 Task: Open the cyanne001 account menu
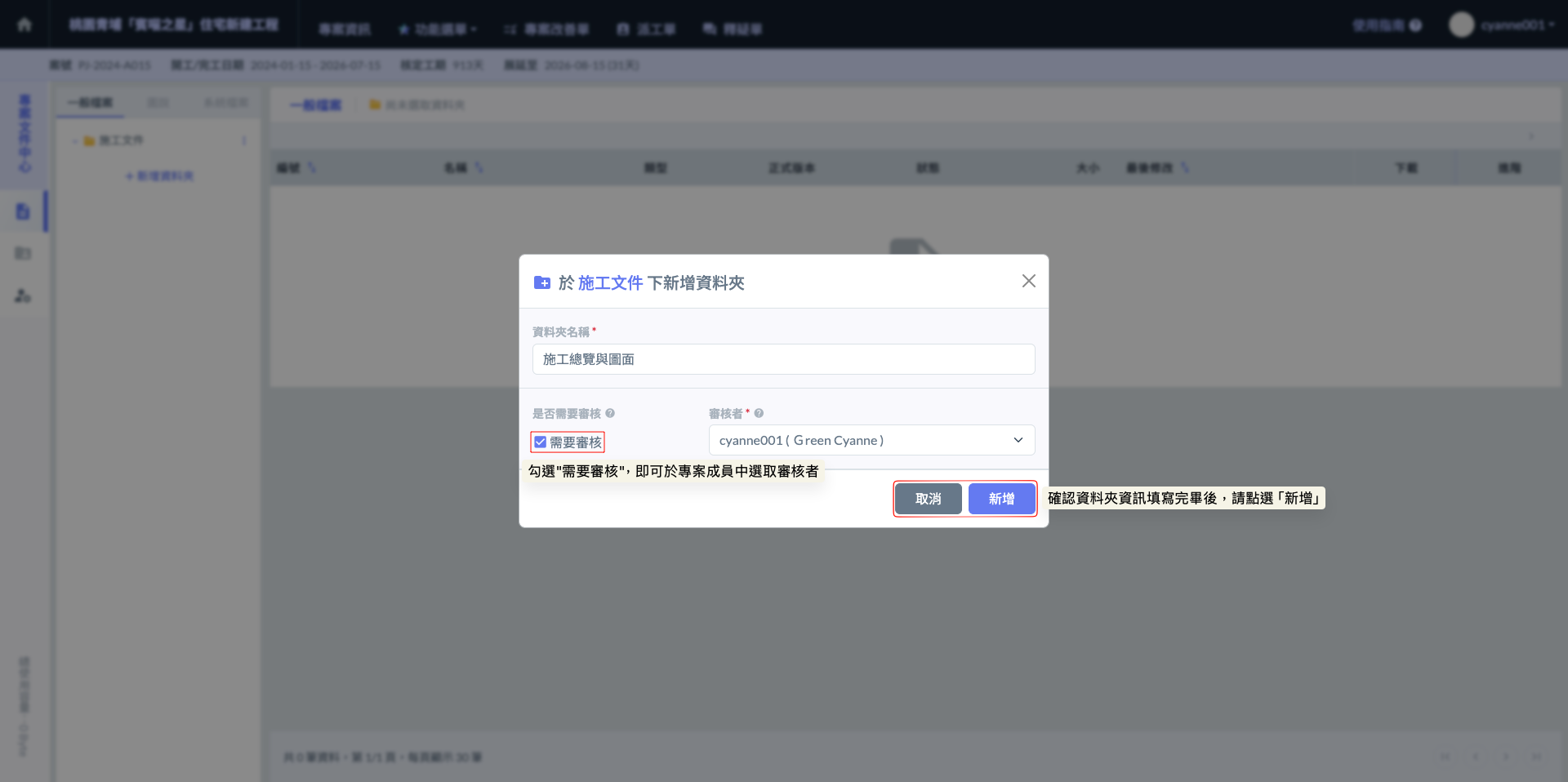pos(1517,25)
